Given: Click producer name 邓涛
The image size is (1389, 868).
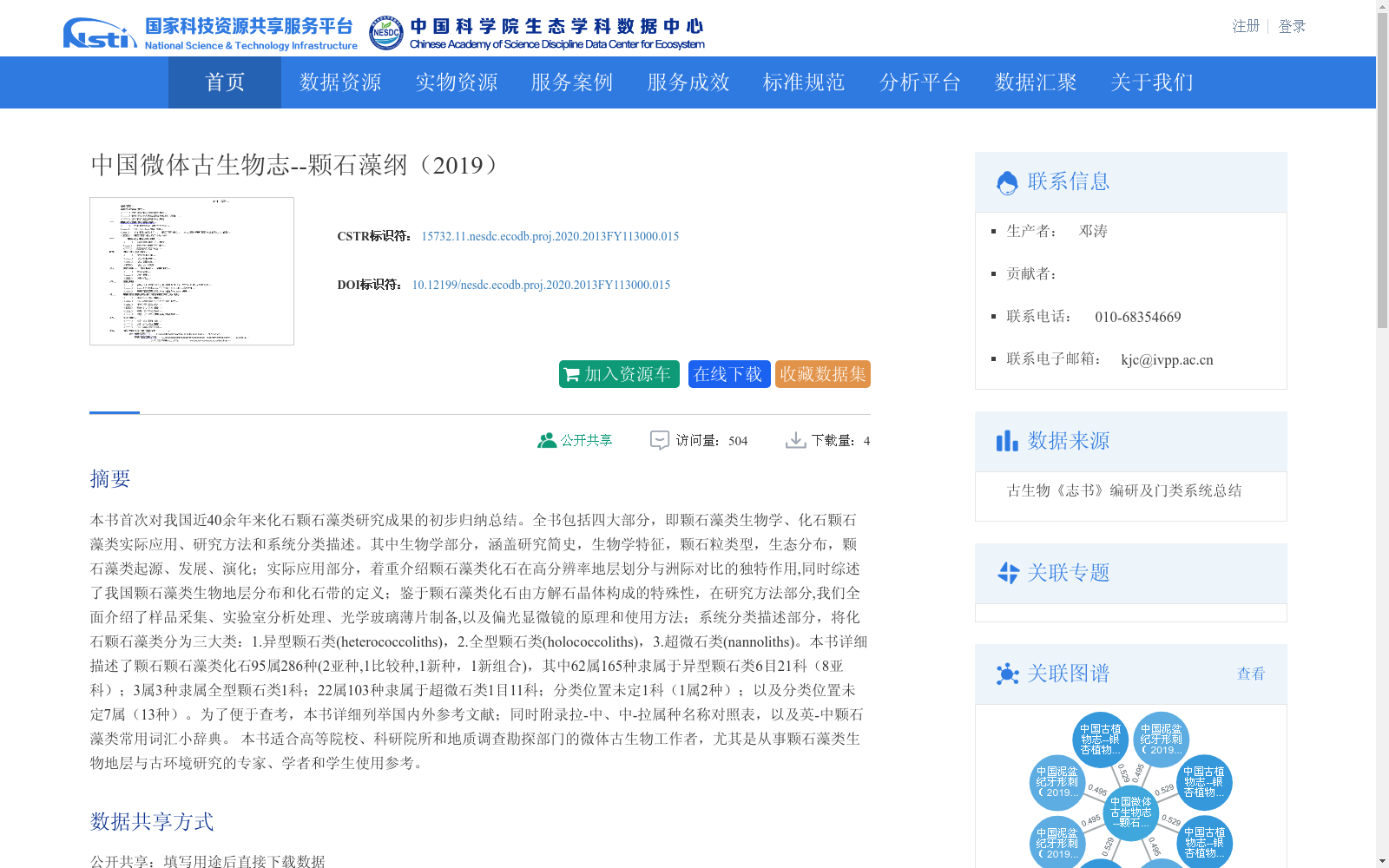Looking at the screenshot, I should pyautogui.click(x=1093, y=231).
